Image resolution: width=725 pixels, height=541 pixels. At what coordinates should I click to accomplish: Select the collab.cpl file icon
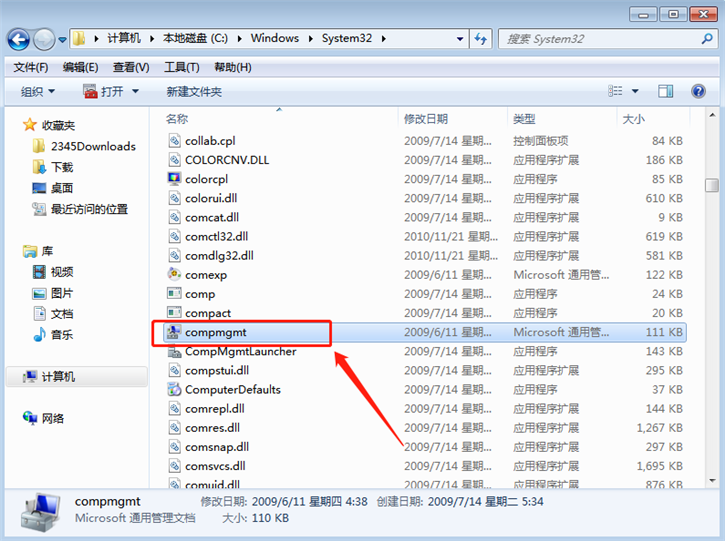[174, 141]
